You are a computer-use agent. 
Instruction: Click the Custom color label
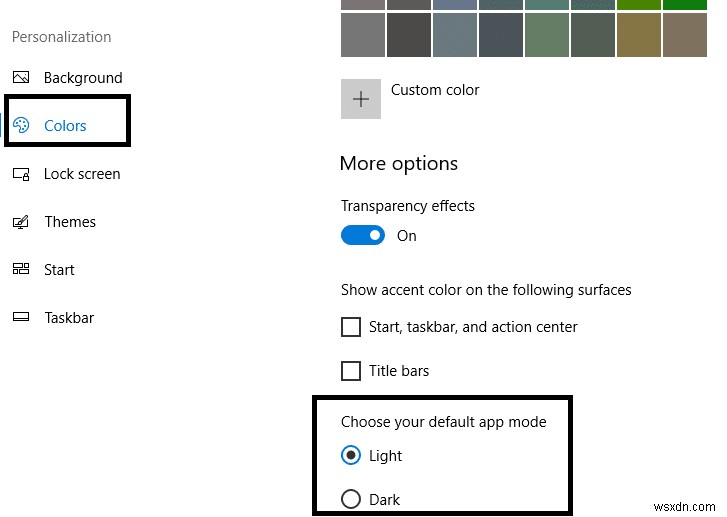coord(435,90)
